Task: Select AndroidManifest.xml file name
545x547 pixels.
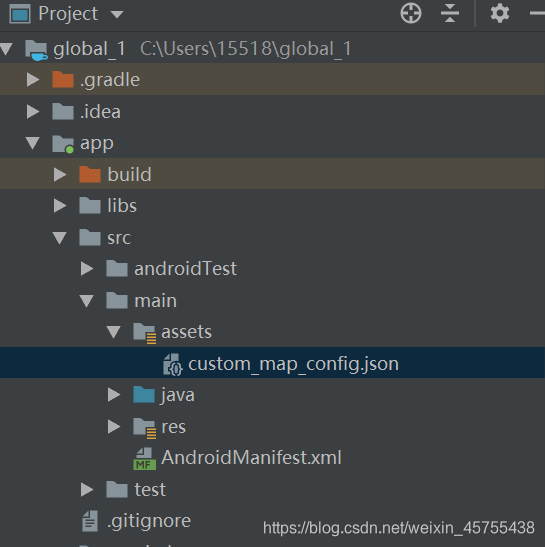Action: 251,457
